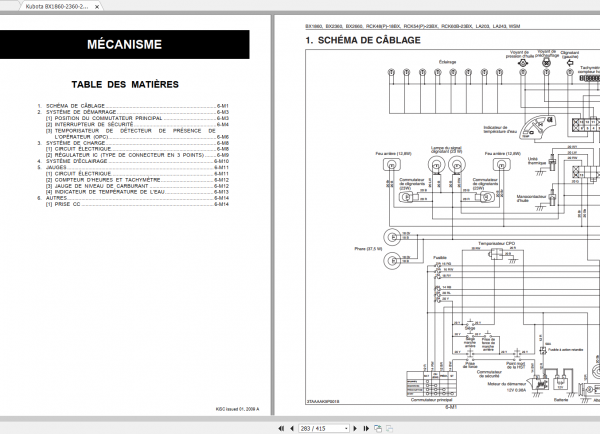Open TOC entry Position du commutateur principal
The height and width of the screenshot is (434, 600).
137,118
